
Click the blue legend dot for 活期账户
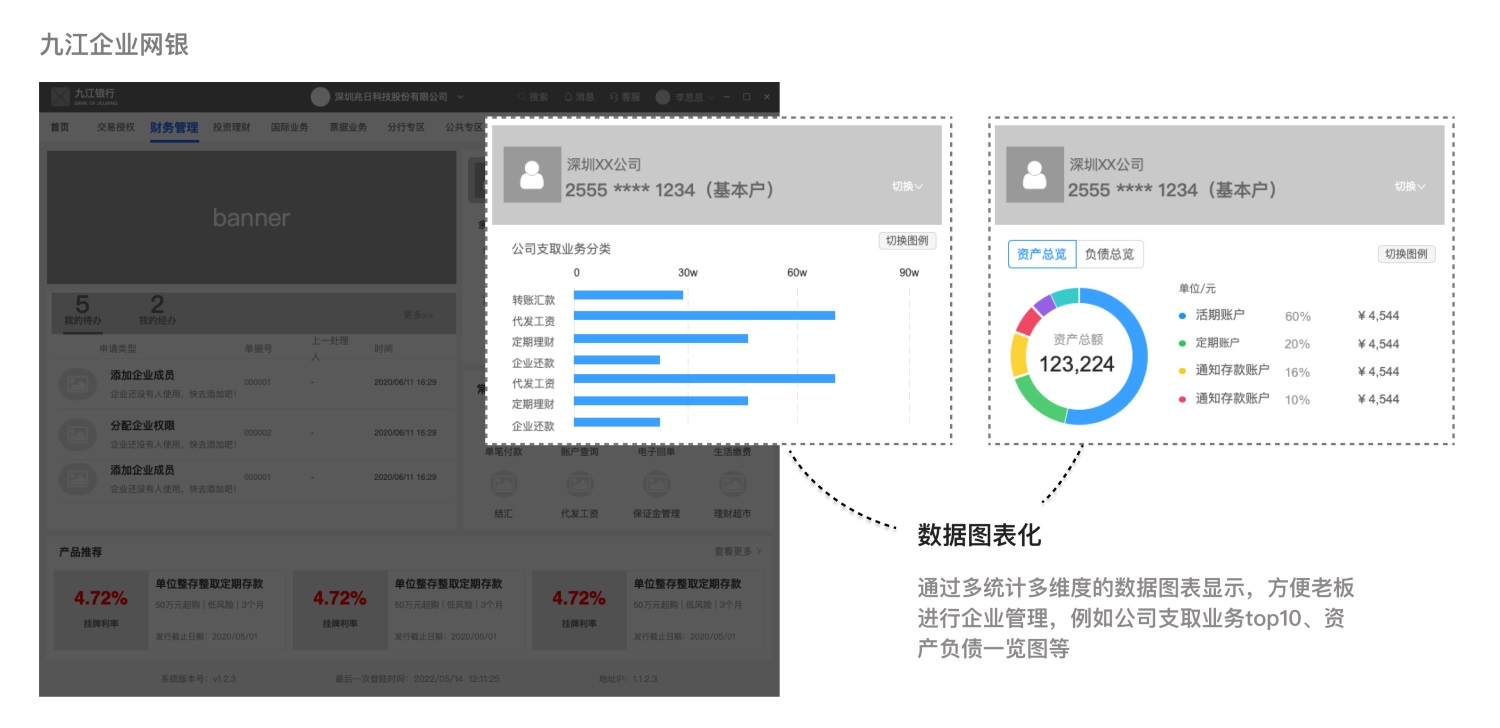click(1183, 315)
